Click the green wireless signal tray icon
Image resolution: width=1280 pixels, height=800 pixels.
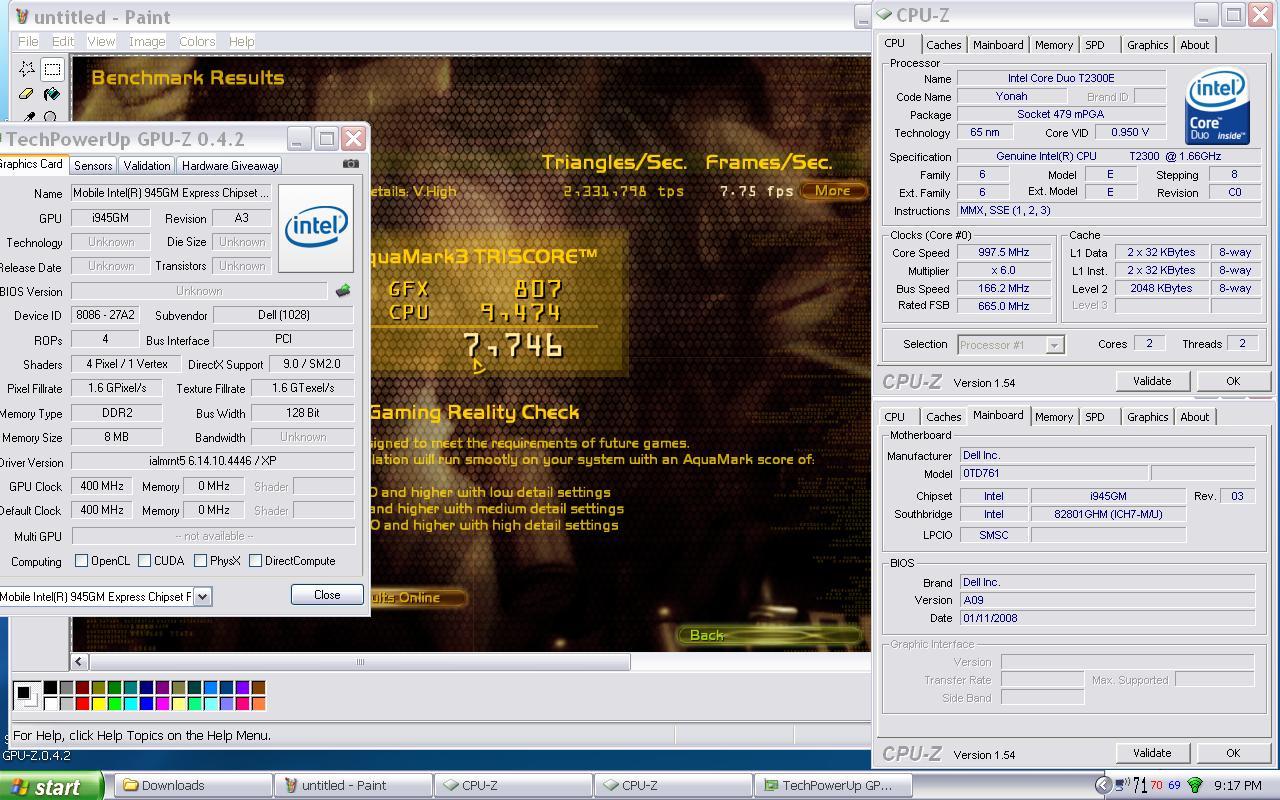pyautogui.click(x=1194, y=786)
